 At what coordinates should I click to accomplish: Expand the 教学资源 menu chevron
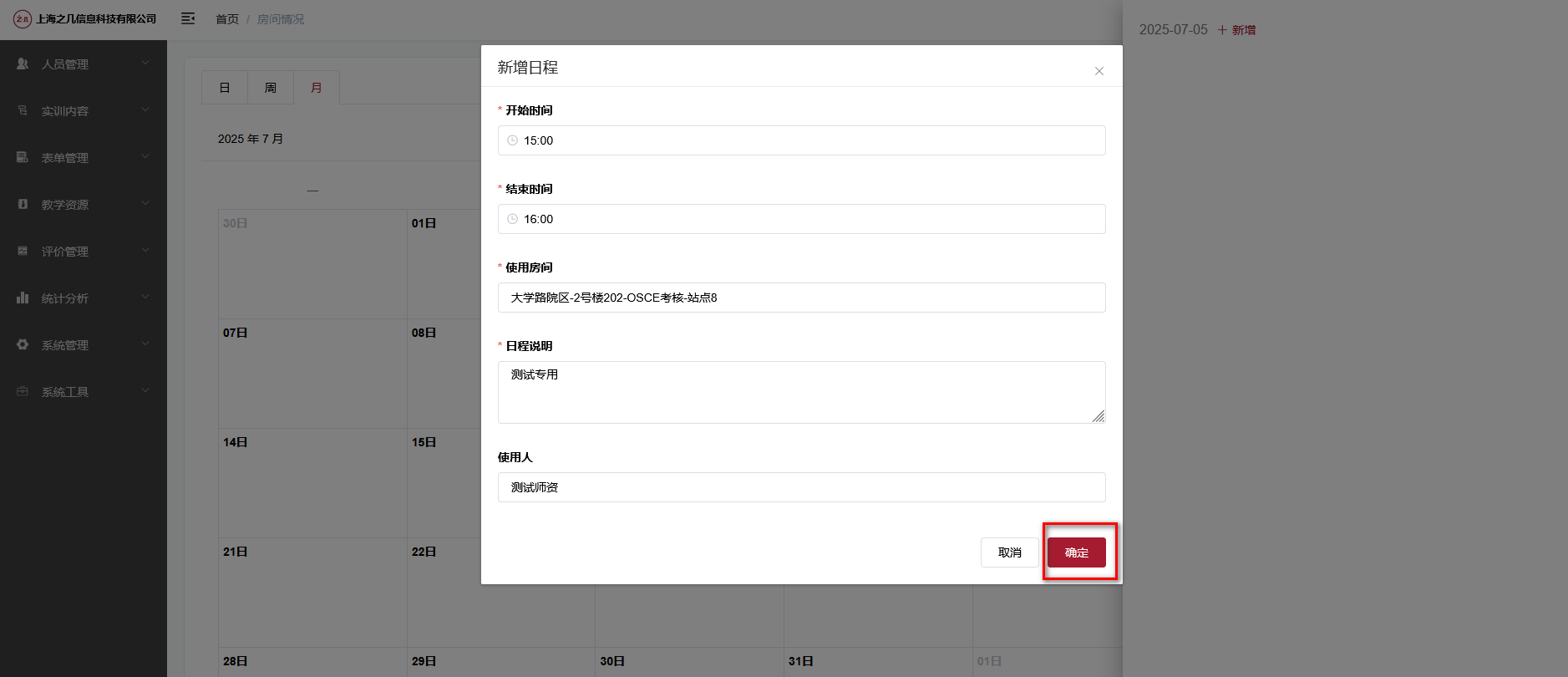click(145, 204)
